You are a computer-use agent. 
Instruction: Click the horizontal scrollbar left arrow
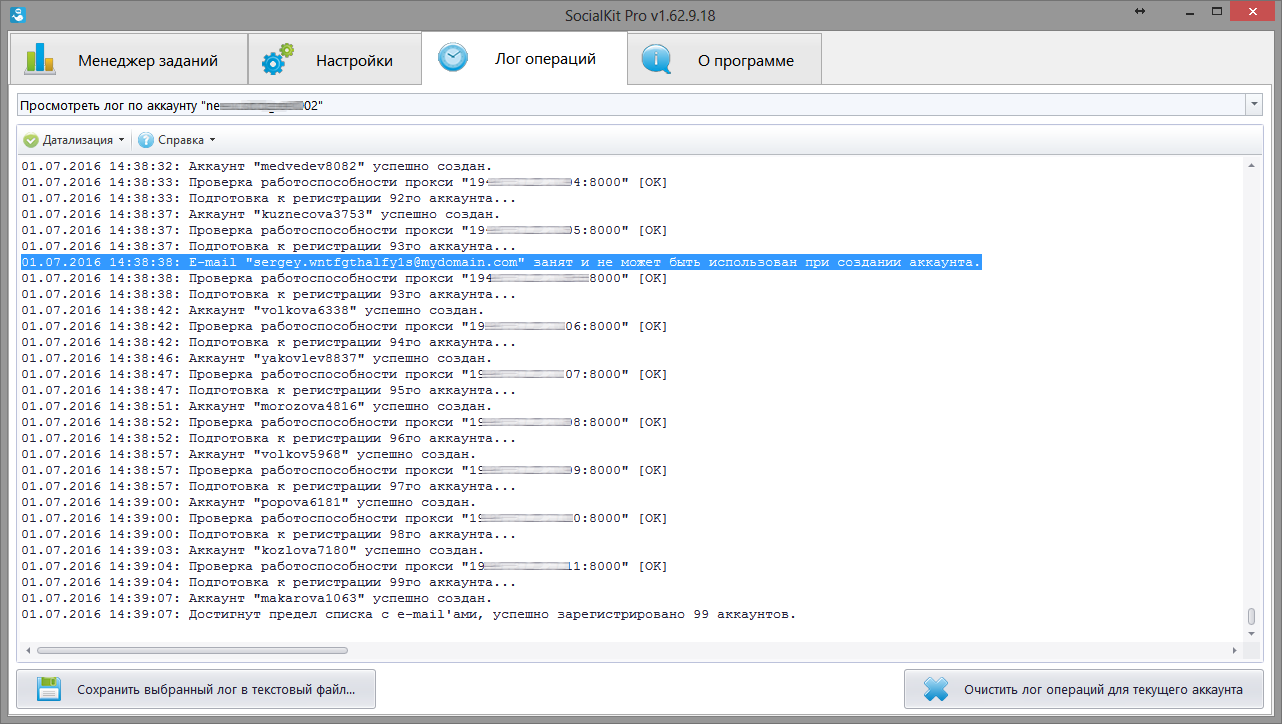pyautogui.click(x=27, y=650)
